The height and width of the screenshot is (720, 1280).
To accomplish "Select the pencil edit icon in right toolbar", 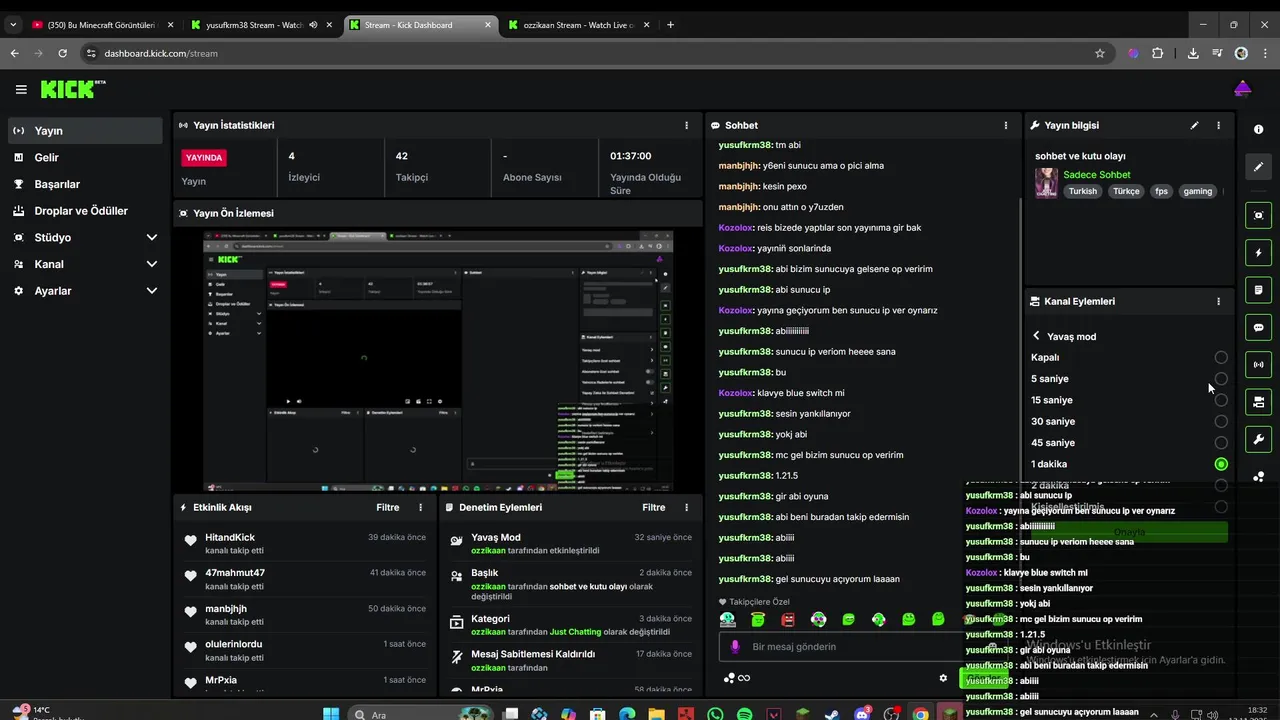I will [1258, 167].
